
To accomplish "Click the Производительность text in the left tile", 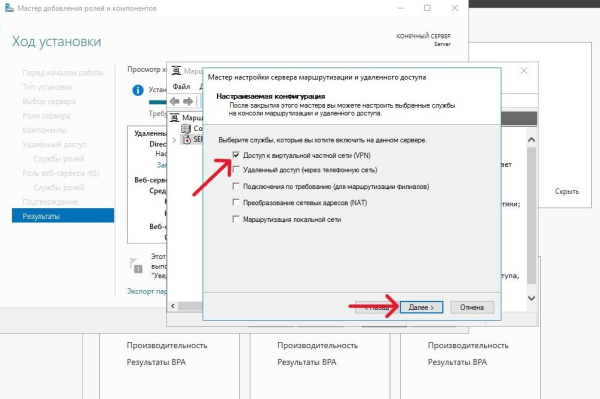I will [167, 345].
